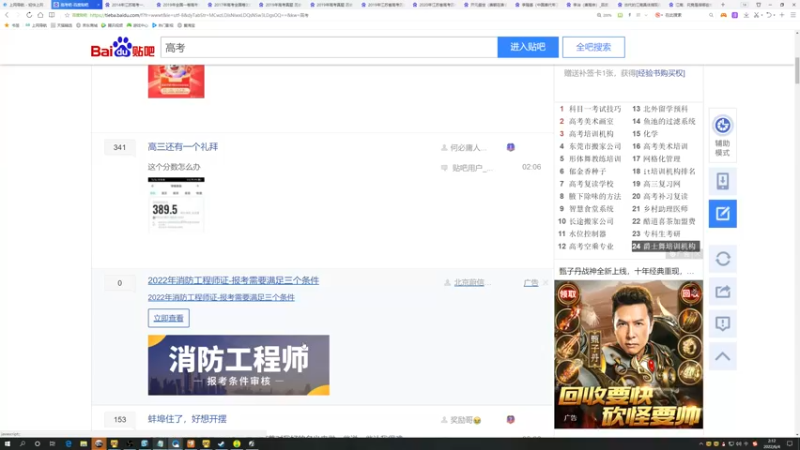Click the red thumbnail at top of feed

176,81
